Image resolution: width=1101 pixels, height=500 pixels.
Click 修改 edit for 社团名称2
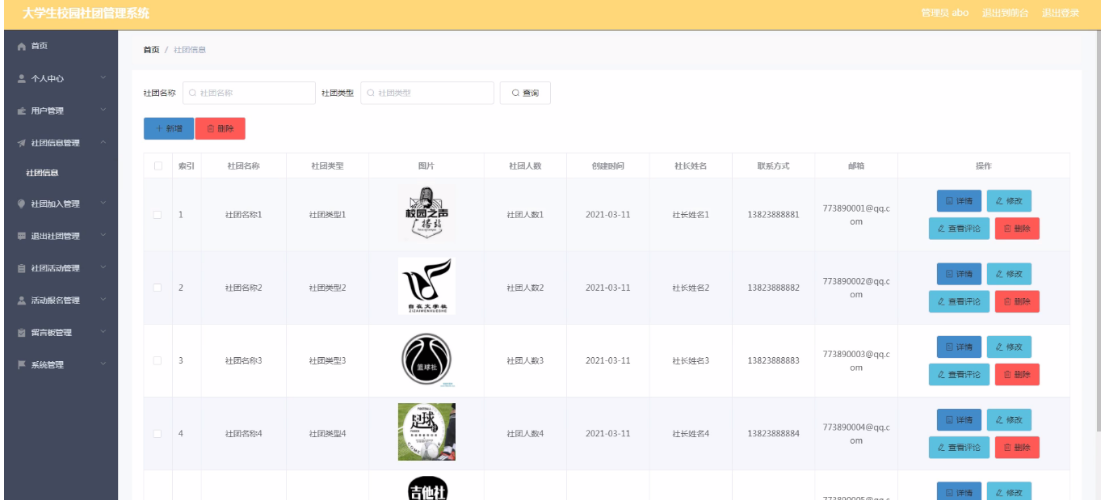1009,274
